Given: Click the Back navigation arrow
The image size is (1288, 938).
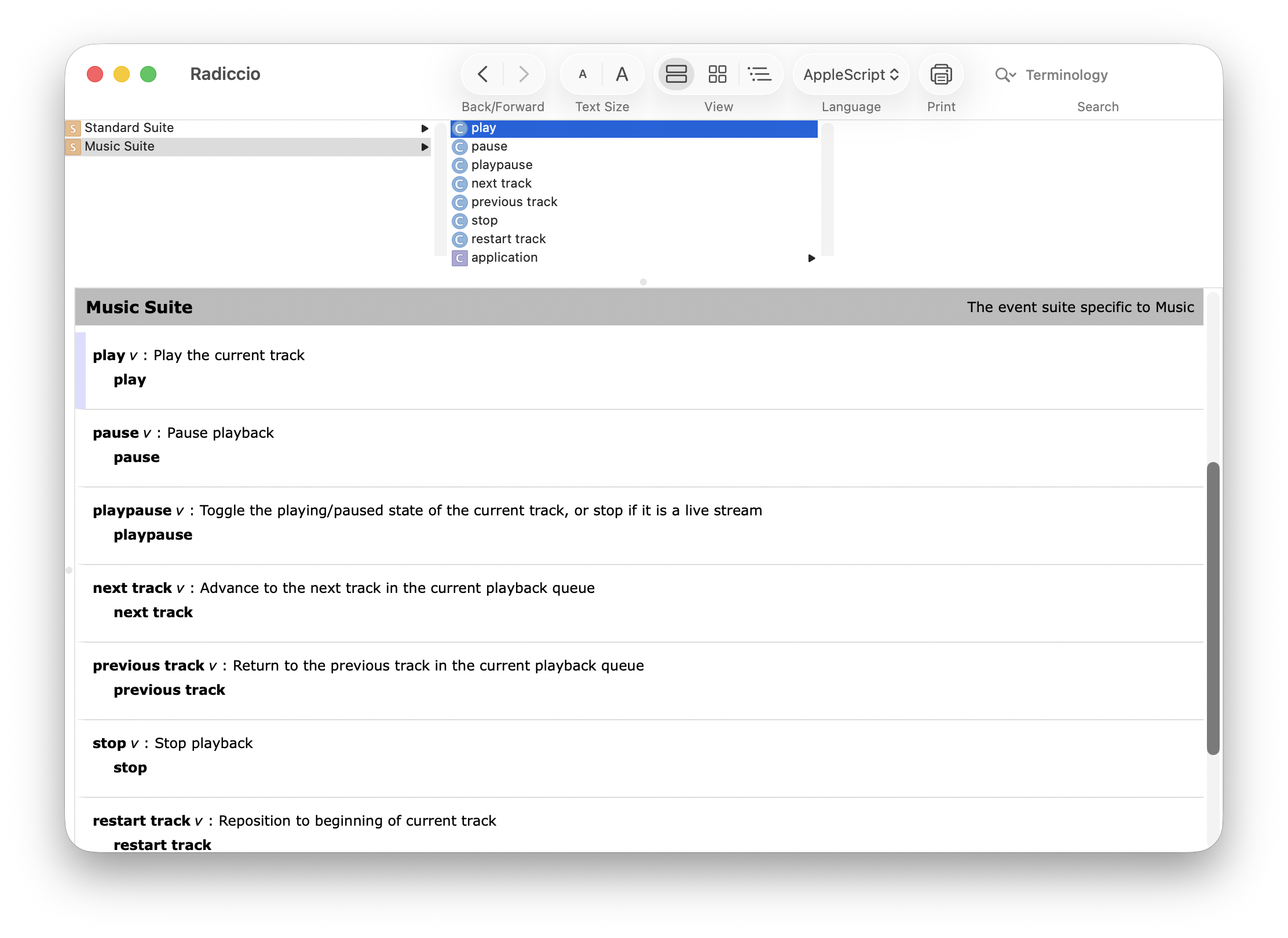Looking at the screenshot, I should tap(482, 74).
